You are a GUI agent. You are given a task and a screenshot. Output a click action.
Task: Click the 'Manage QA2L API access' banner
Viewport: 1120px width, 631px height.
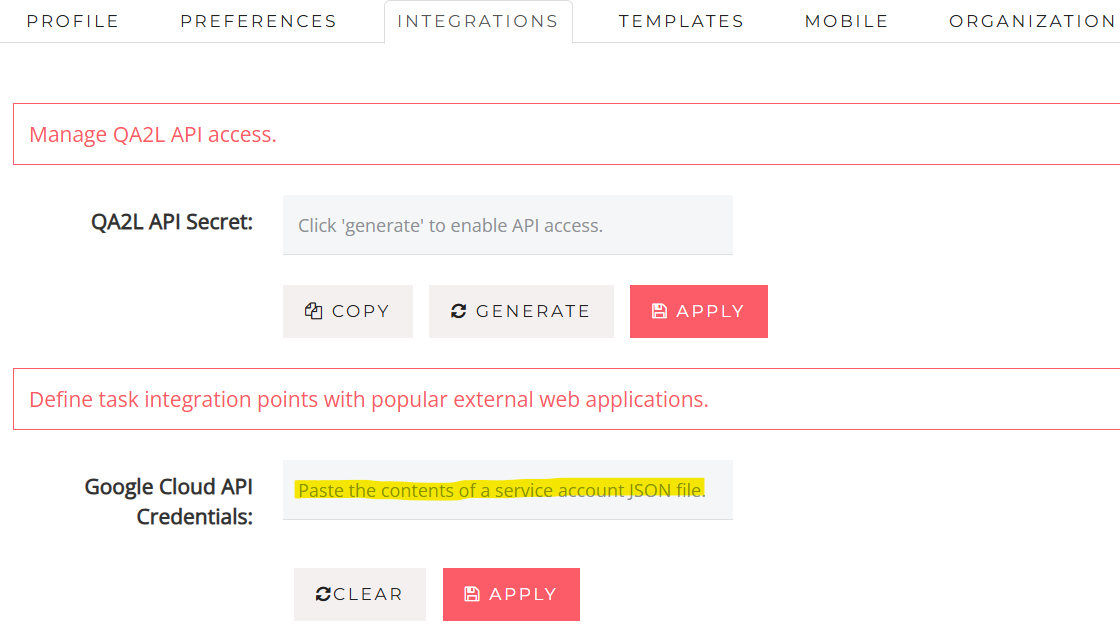coord(565,134)
